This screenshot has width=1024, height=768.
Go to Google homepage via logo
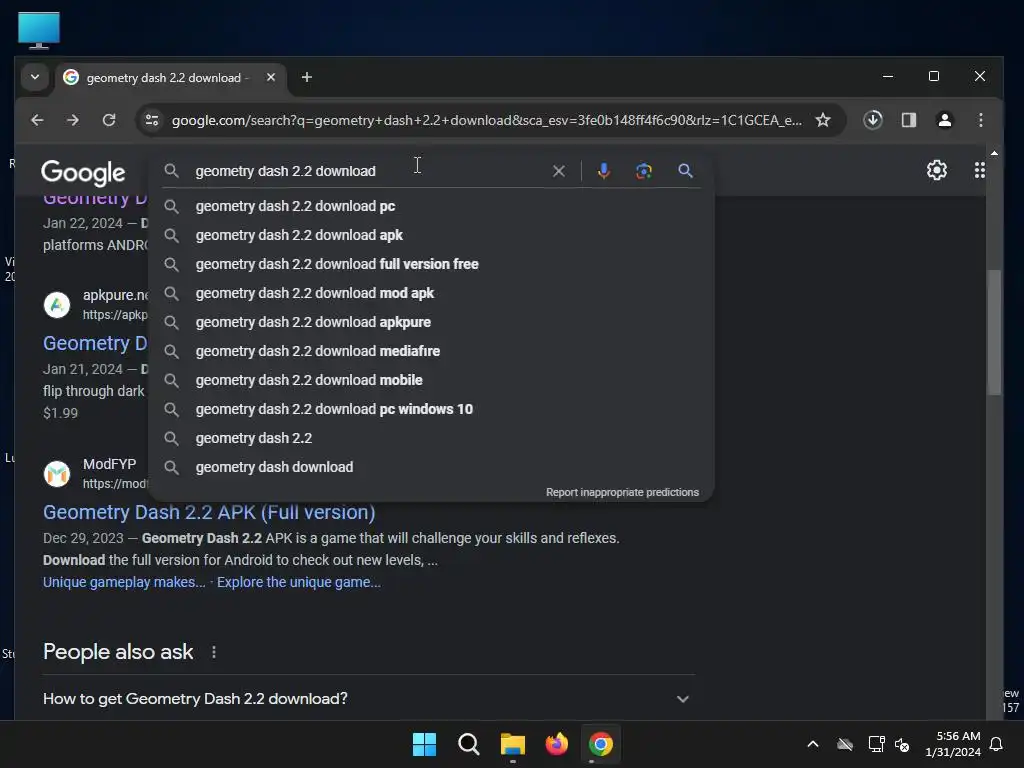pyautogui.click(x=83, y=172)
